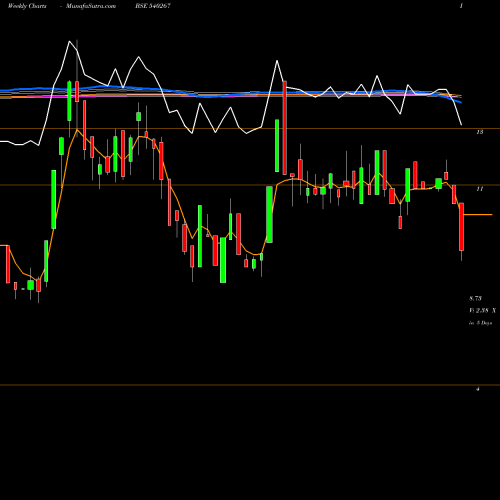Click the 'MunafaSutra.com' site name
The height and width of the screenshot is (500, 500).
pos(91,6)
